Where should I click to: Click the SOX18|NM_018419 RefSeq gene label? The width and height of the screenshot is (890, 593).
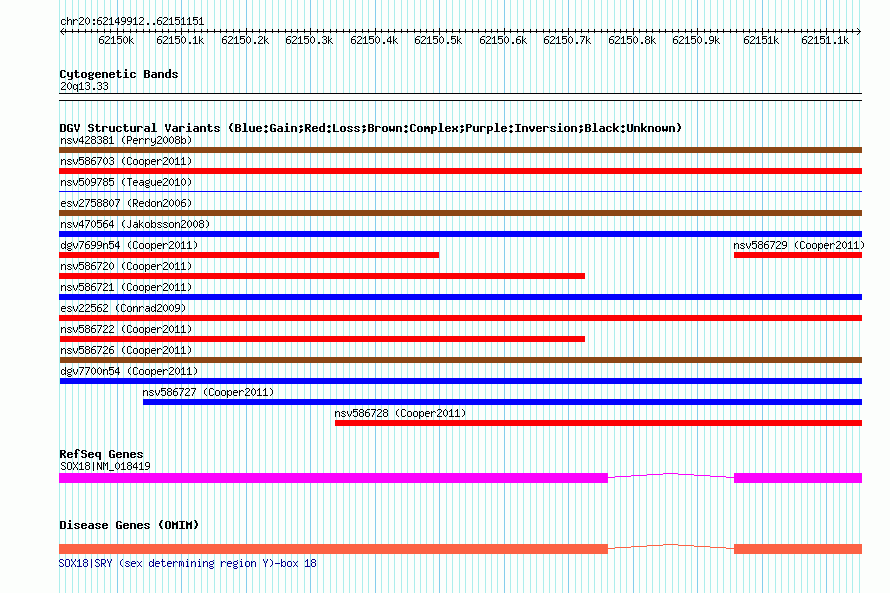105,466
